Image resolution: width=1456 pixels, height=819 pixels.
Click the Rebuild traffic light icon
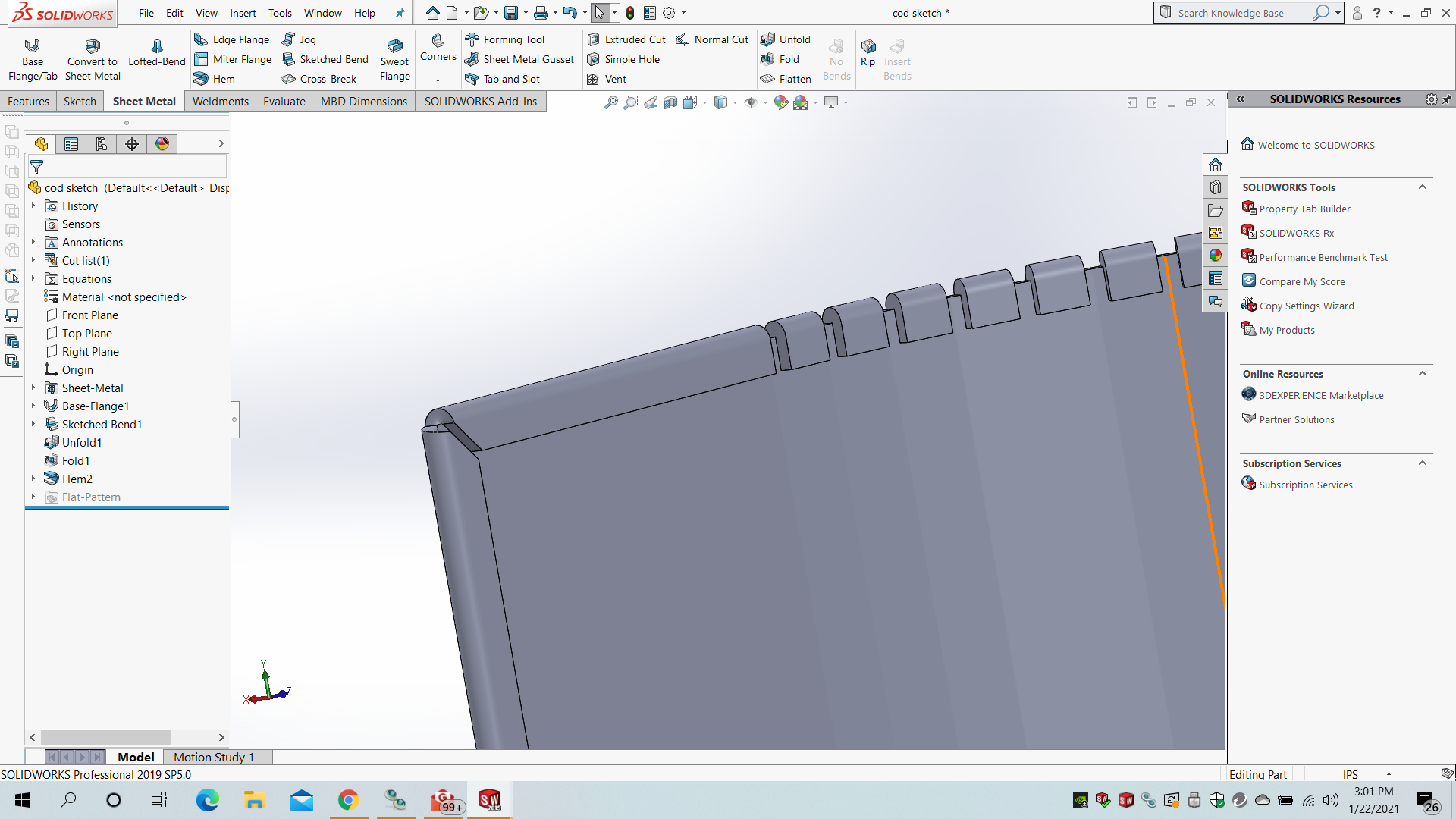tap(630, 13)
